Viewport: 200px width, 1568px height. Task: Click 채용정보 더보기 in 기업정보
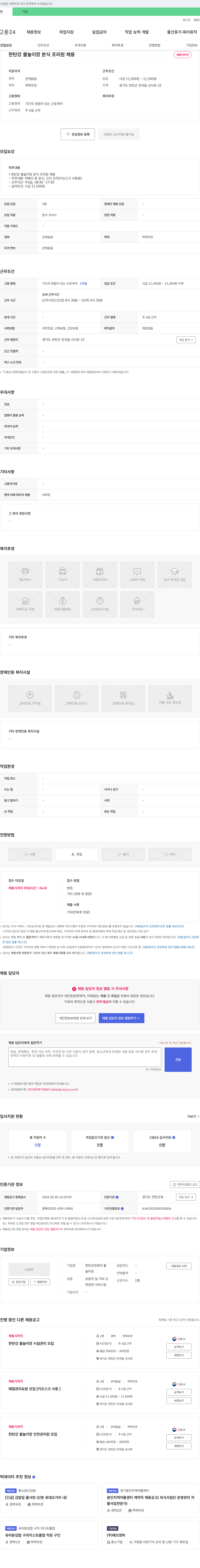pyautogui.click(x=179, y=1266)
